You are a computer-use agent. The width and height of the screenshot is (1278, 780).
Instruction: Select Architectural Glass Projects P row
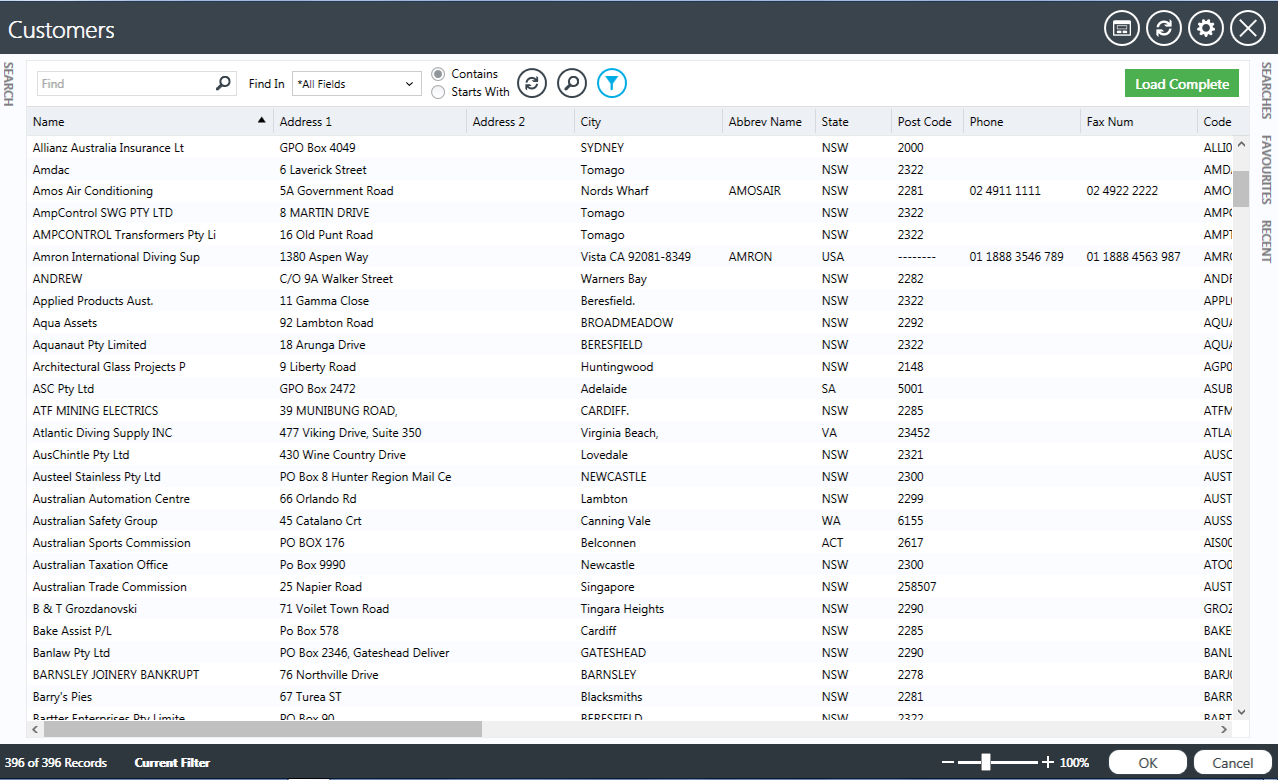[x=630, y=367]
